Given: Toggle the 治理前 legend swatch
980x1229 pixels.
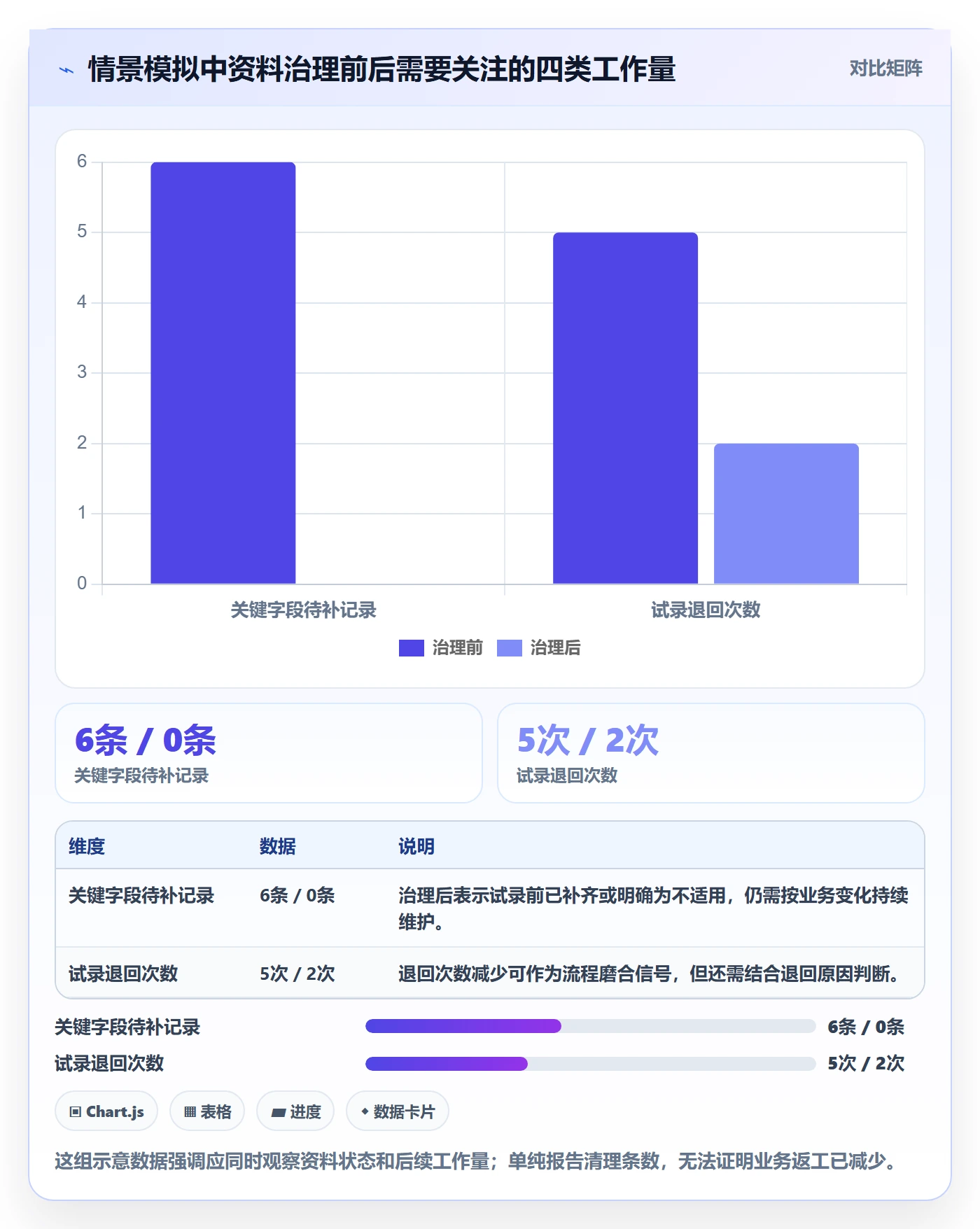Looking at the screenshot, I should tap(411, 648).
